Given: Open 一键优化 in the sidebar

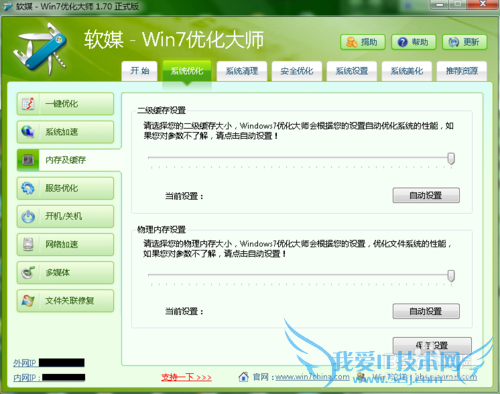Looking at the screenshot, I should pyautogui.click(x=65, y=104).
